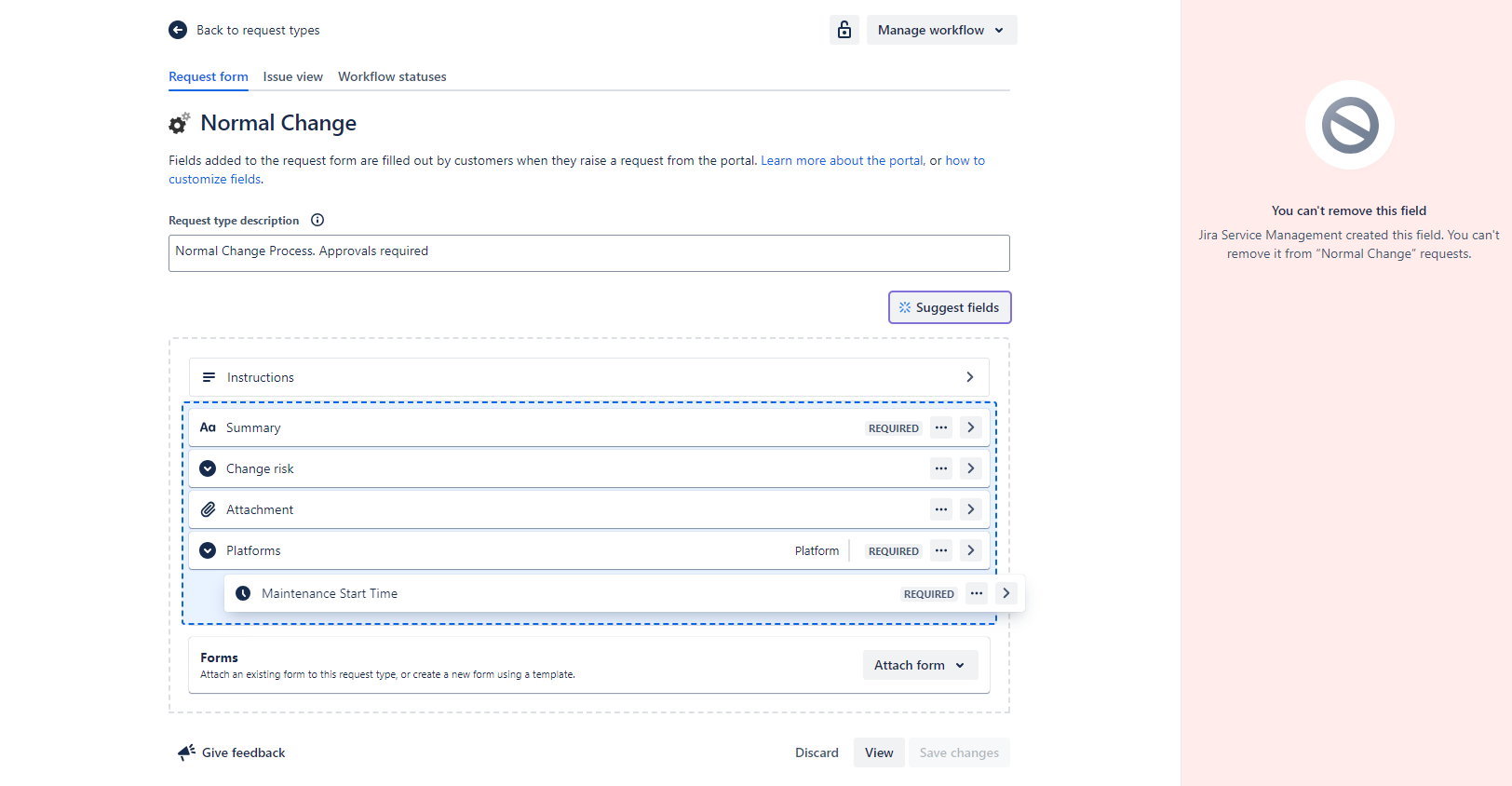Image resolution: width=1512 pixels, height=786 pixels.
Task: Click the Platforms dropdown type icon
Action: pyautogui.click(x=208, y=550)
